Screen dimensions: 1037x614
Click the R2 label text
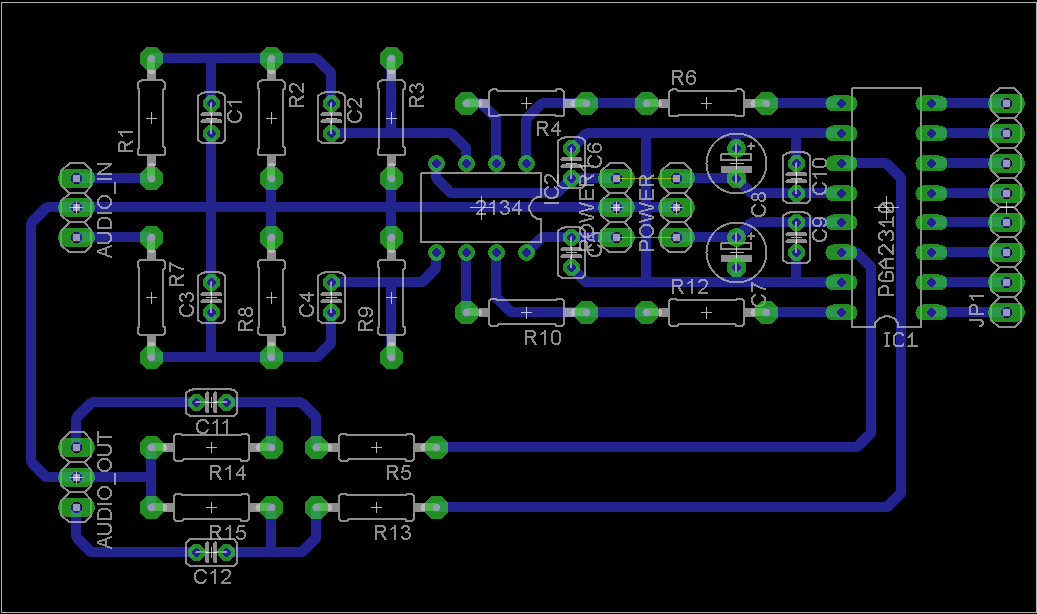297,95
